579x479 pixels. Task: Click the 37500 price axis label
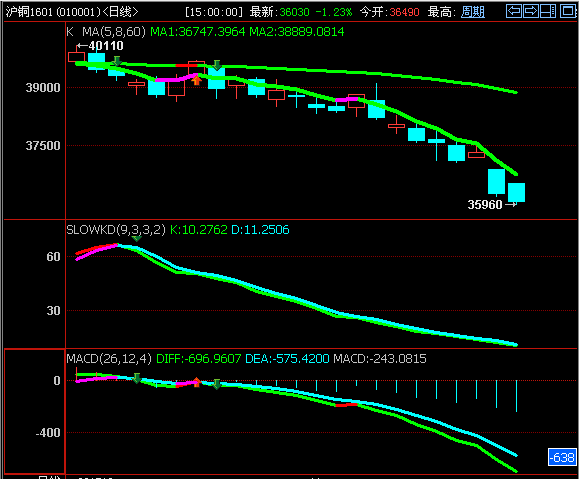[43, 146]
